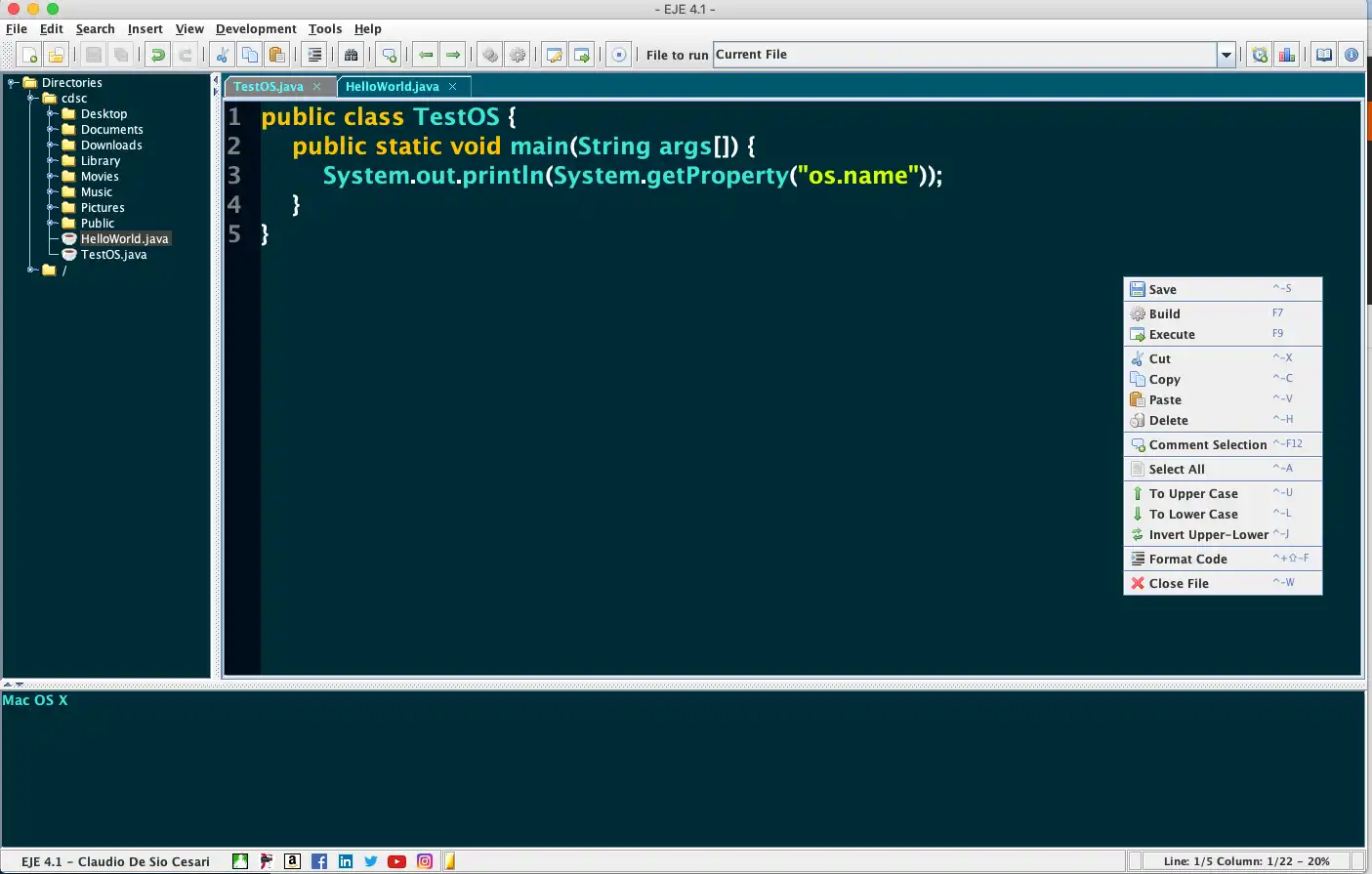The height and width of the screenshot is (874, 1372).
Task: Select the Public folder in tree
Action: coord(98,224)
